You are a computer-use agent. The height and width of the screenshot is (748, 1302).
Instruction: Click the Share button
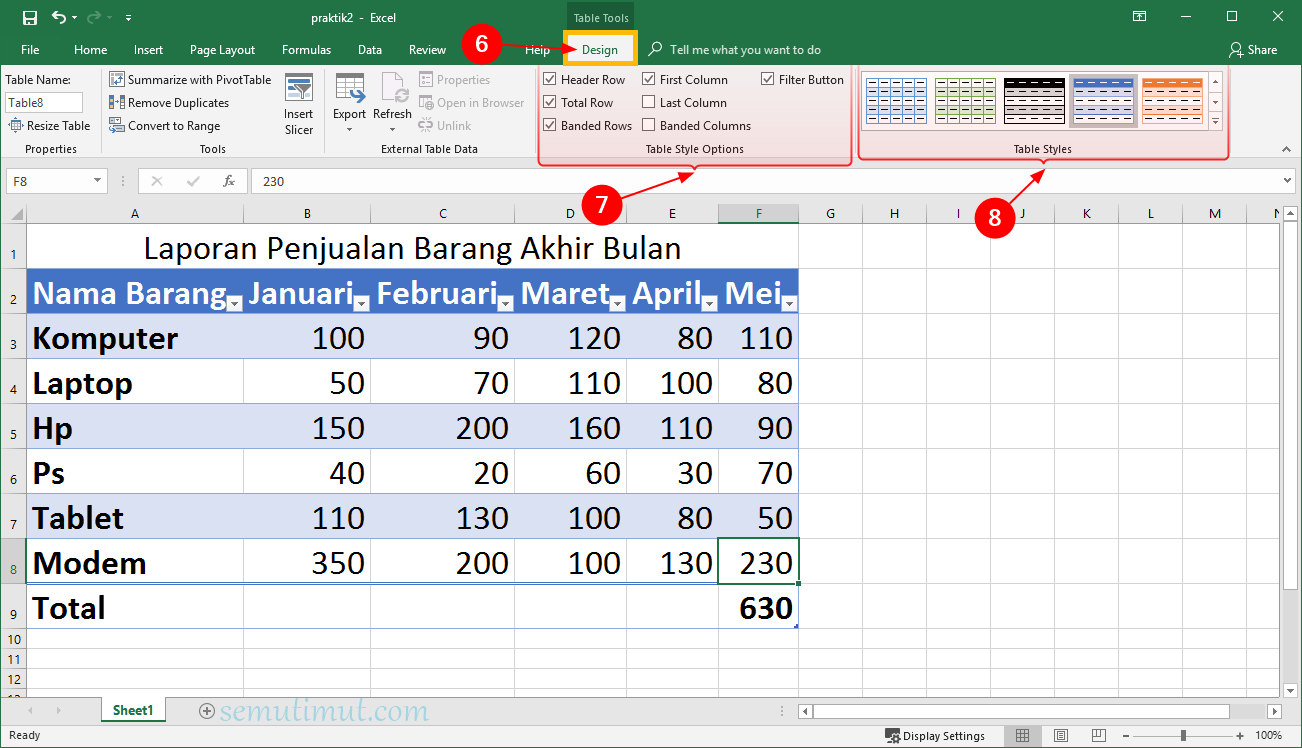[1253, 50]
